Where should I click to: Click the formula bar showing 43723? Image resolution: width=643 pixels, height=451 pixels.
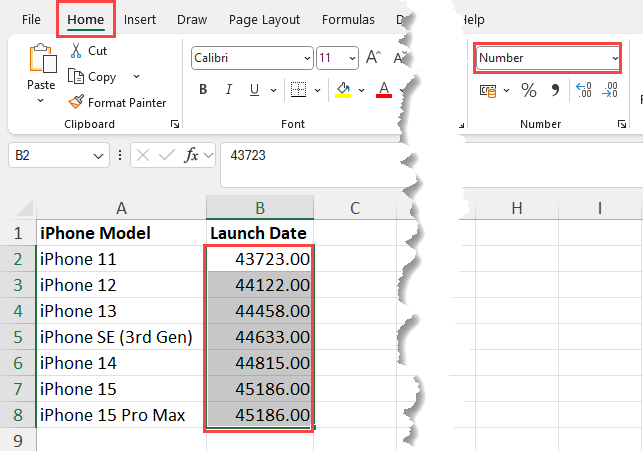click(312, 164)
